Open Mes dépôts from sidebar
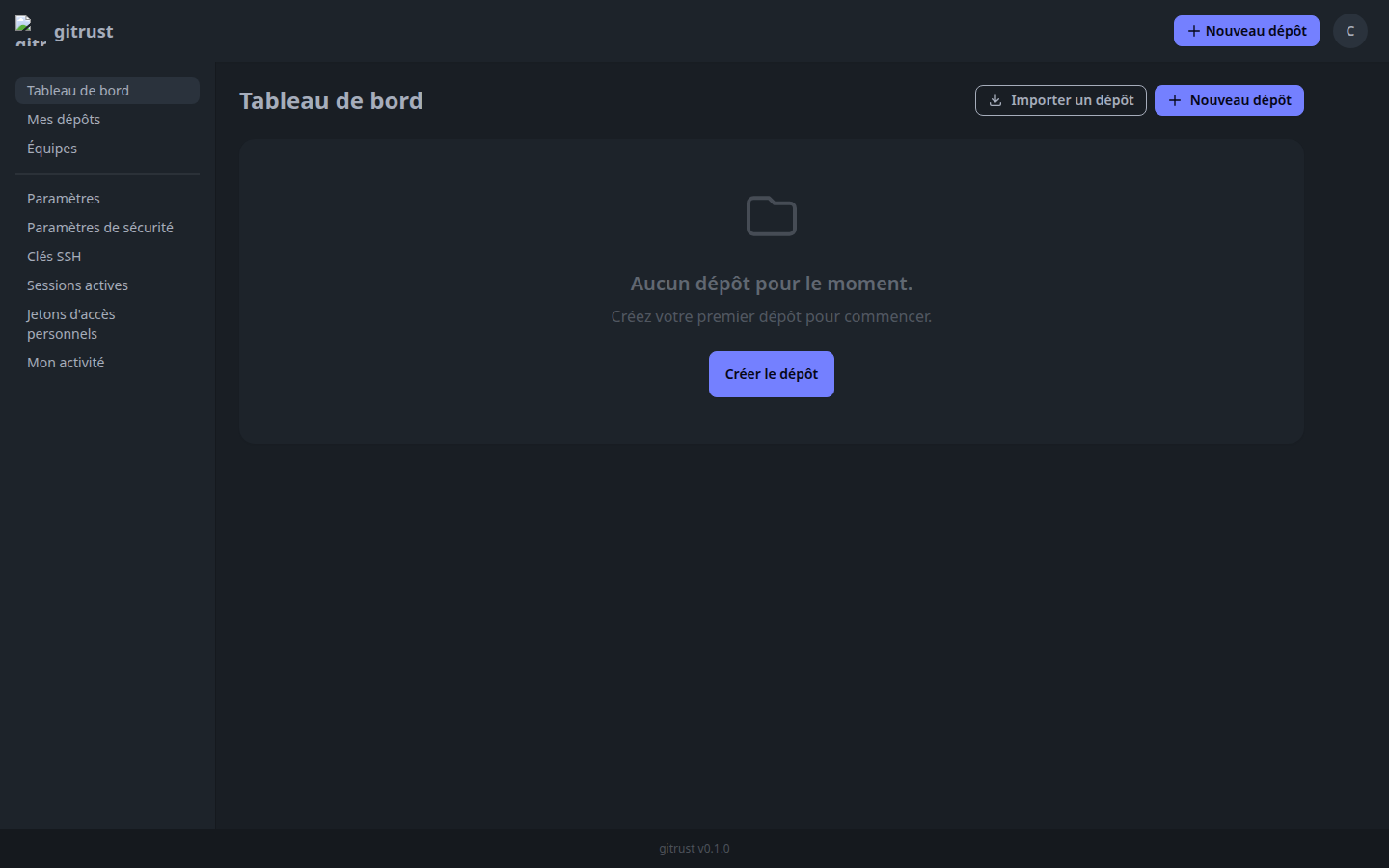The height and width of the screenshot is (868, 1389). coord(64,120)
